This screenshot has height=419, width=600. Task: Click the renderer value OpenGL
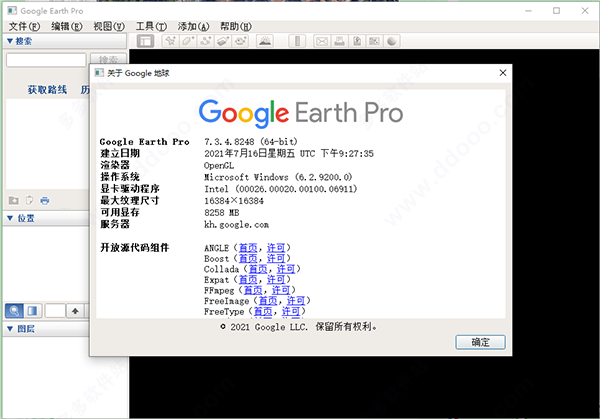click(219, 165)
